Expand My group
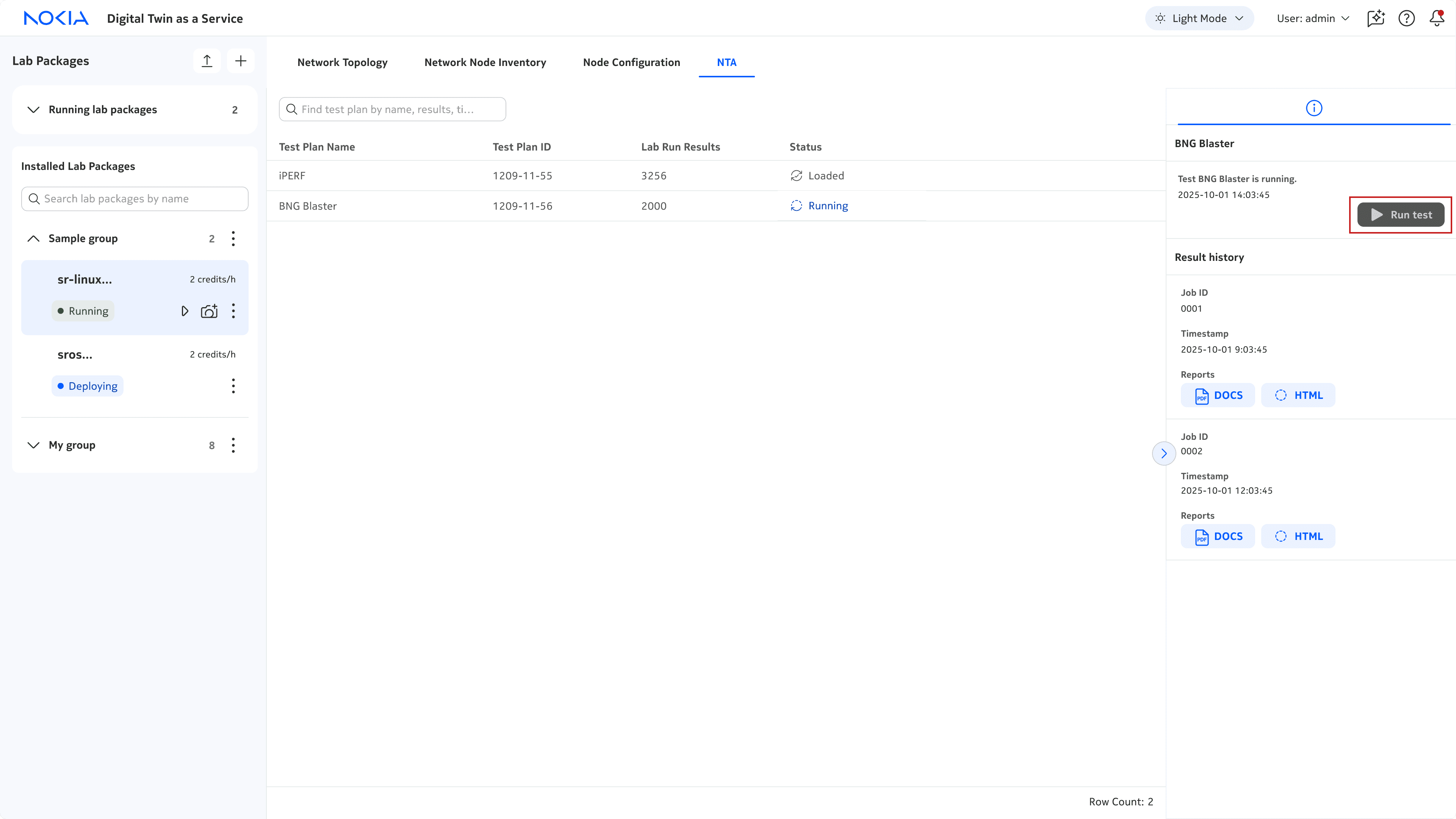1456x819 pixels. pos(33,445)
